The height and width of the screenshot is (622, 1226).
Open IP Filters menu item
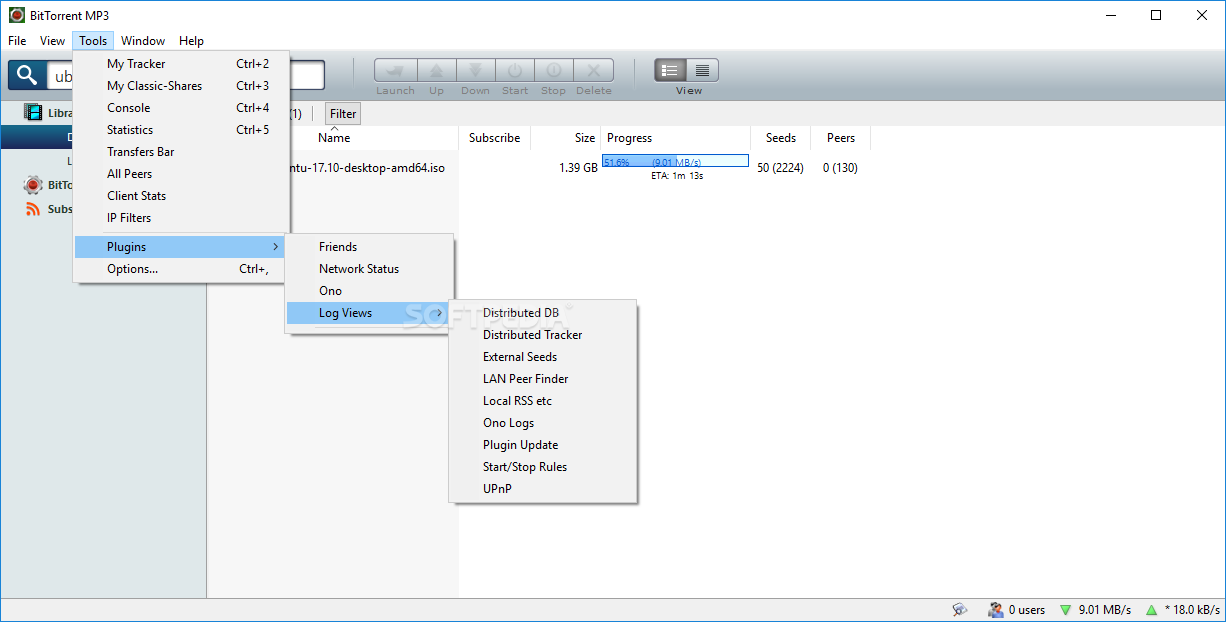point(182,218)
